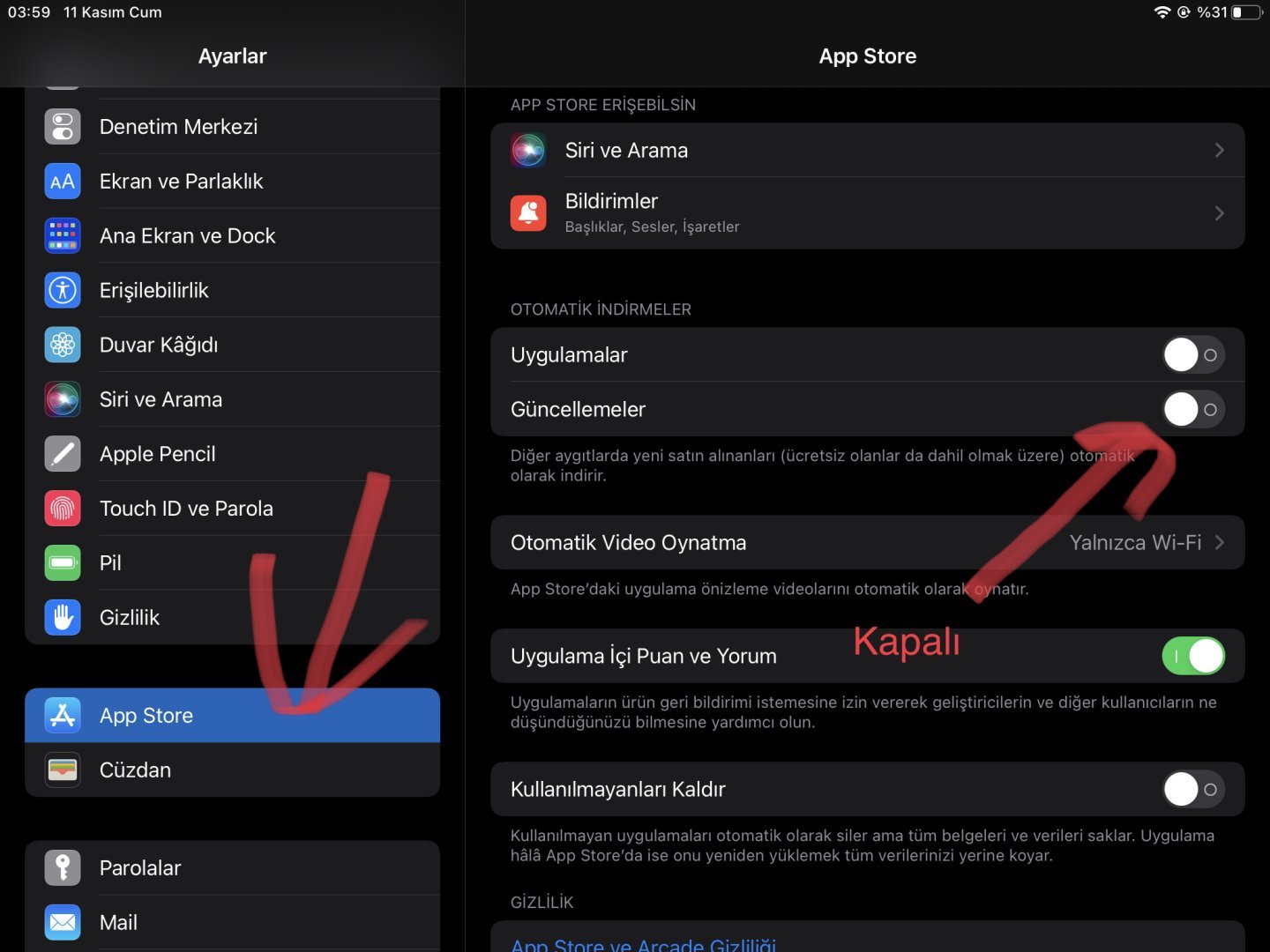Tap the Touch ID fingerprint icon
The image size is (1270, 952).
(x=63, y=509)
